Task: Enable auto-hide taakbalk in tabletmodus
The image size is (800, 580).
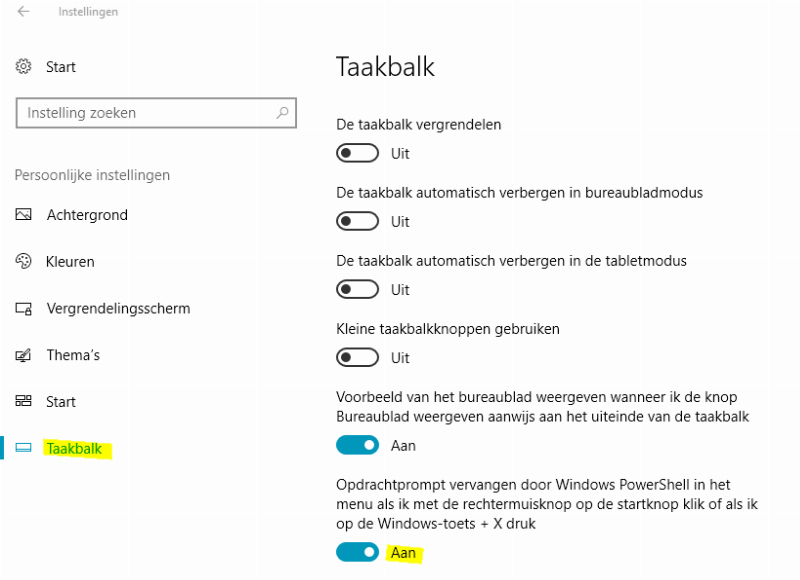Action: coord(358,289)
